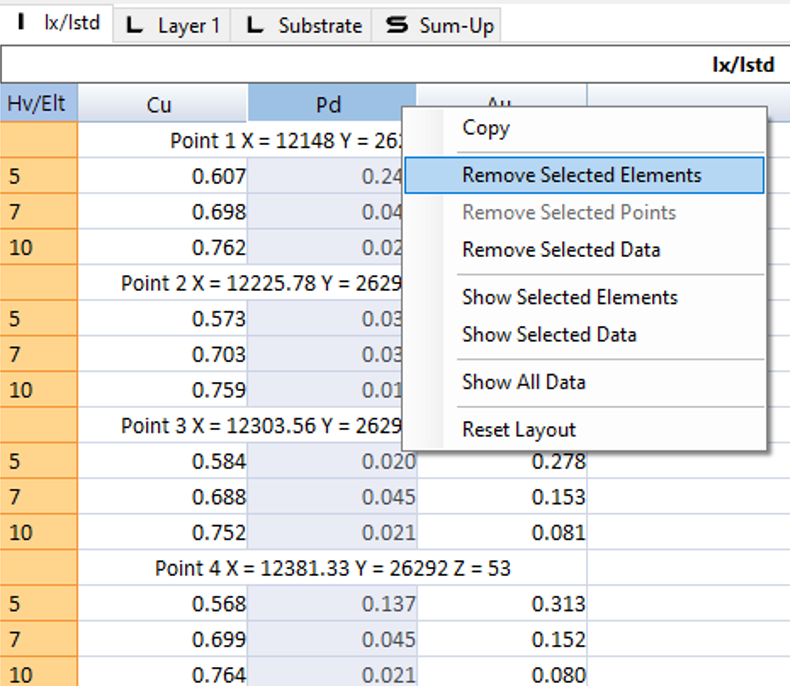This screenshot has height=691, width=792.
Task: Select Remove Selected Data option
Action: [561, 250]
